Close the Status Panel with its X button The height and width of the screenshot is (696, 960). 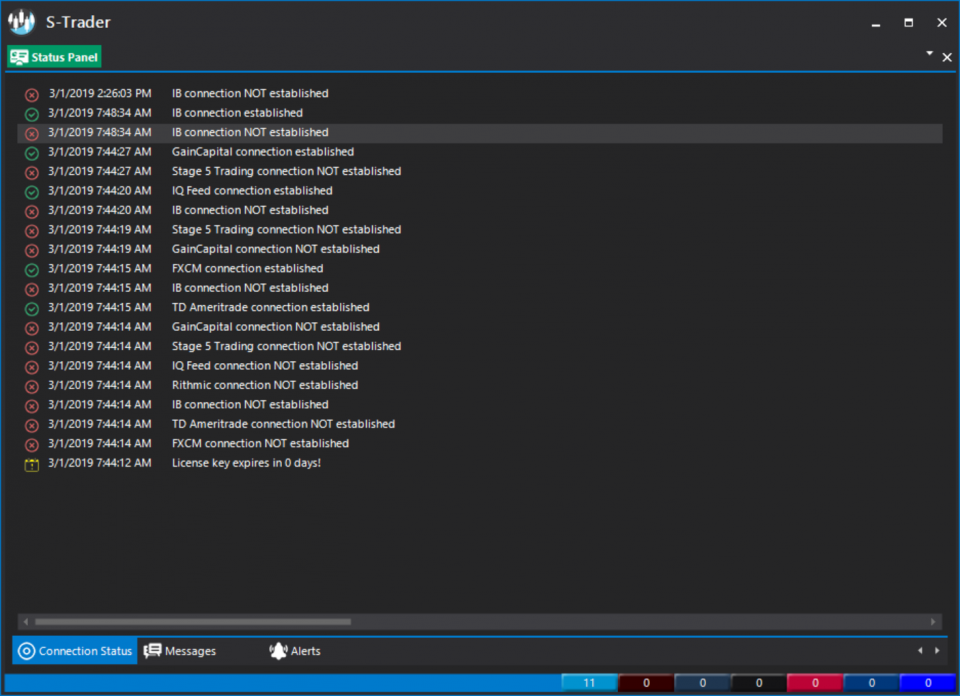click(947, 58)
